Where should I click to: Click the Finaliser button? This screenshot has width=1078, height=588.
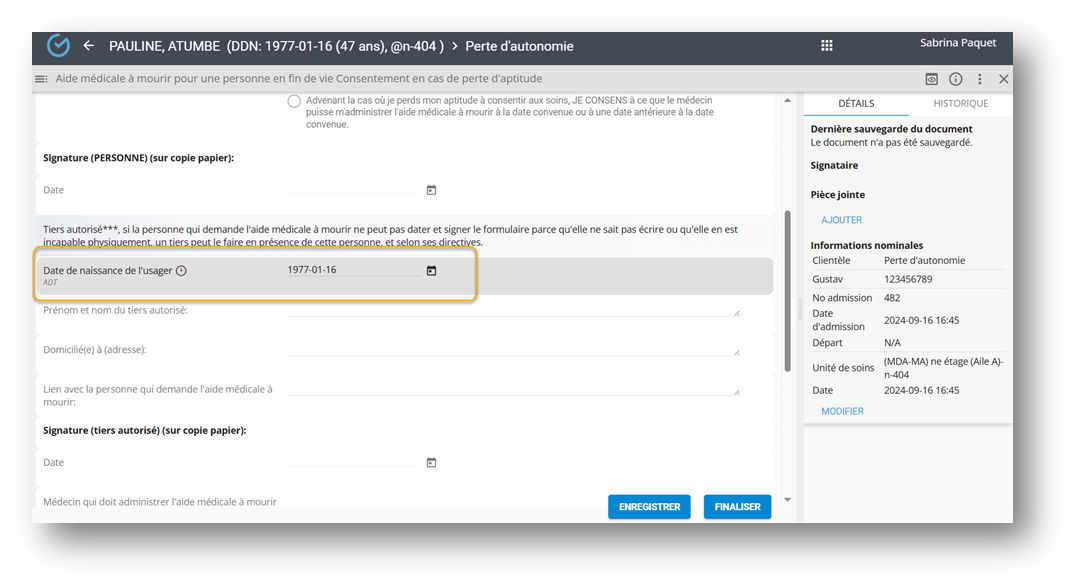(737, 507)
